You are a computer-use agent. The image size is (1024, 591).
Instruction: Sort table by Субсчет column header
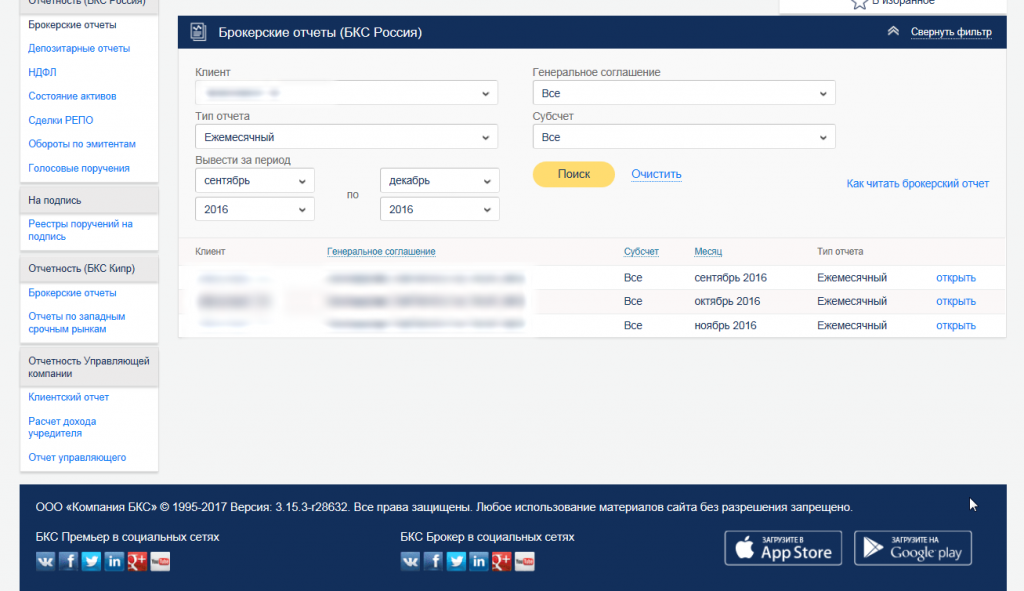click(x=641, y=251)
